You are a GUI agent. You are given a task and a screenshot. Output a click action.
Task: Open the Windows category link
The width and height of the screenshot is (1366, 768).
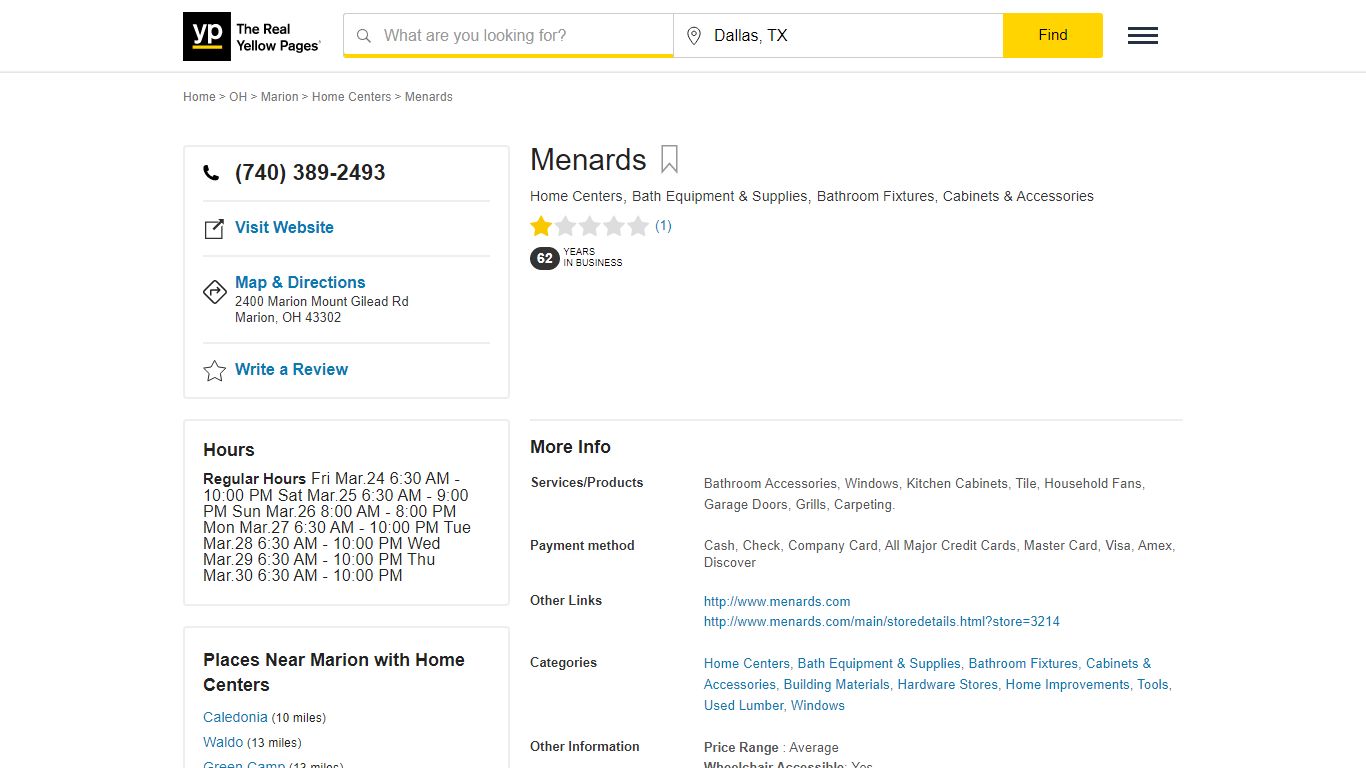[818, 706]
